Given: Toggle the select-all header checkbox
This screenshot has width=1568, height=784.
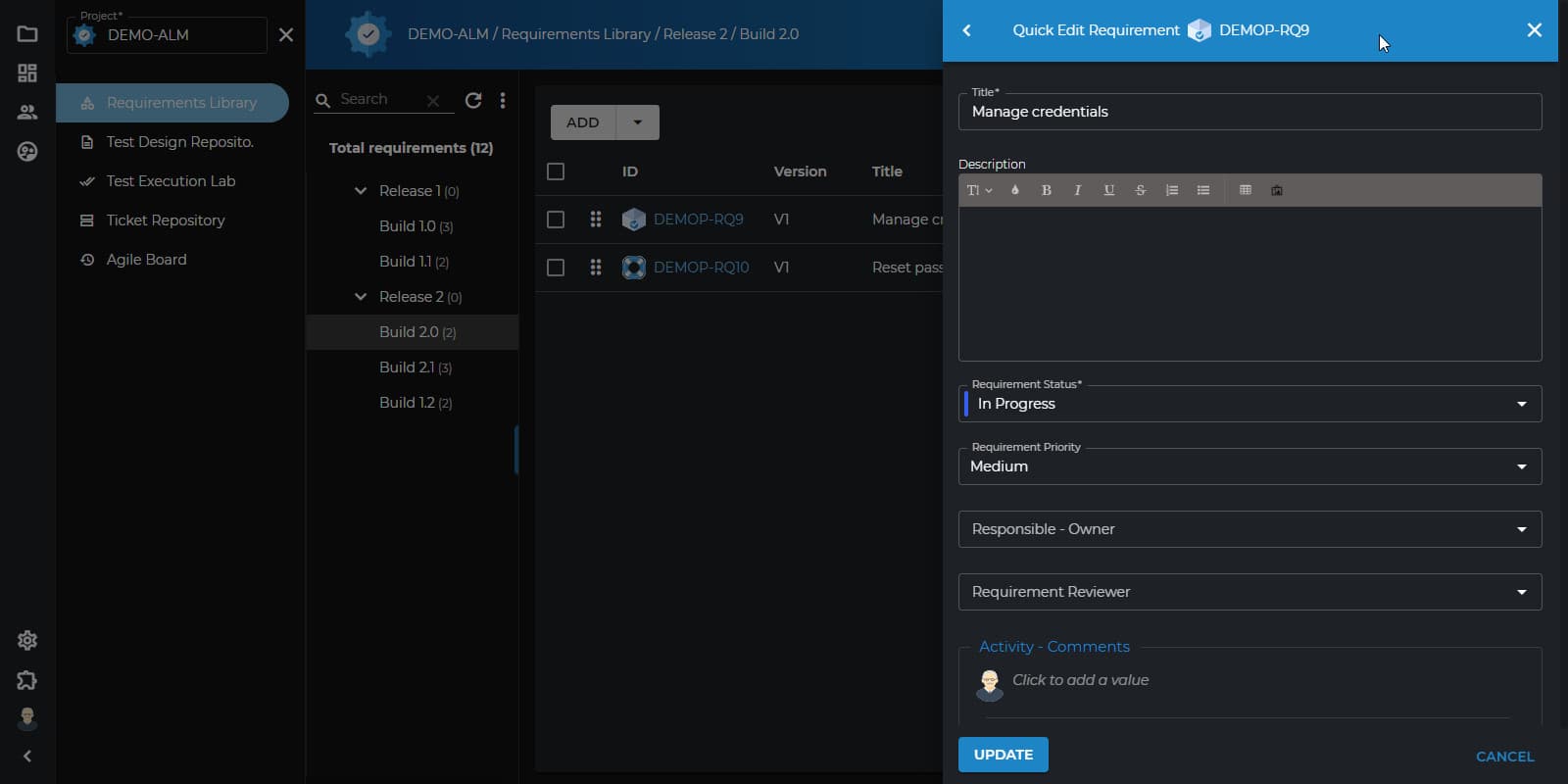Looking at the screenshot, I should coord(556,171).
